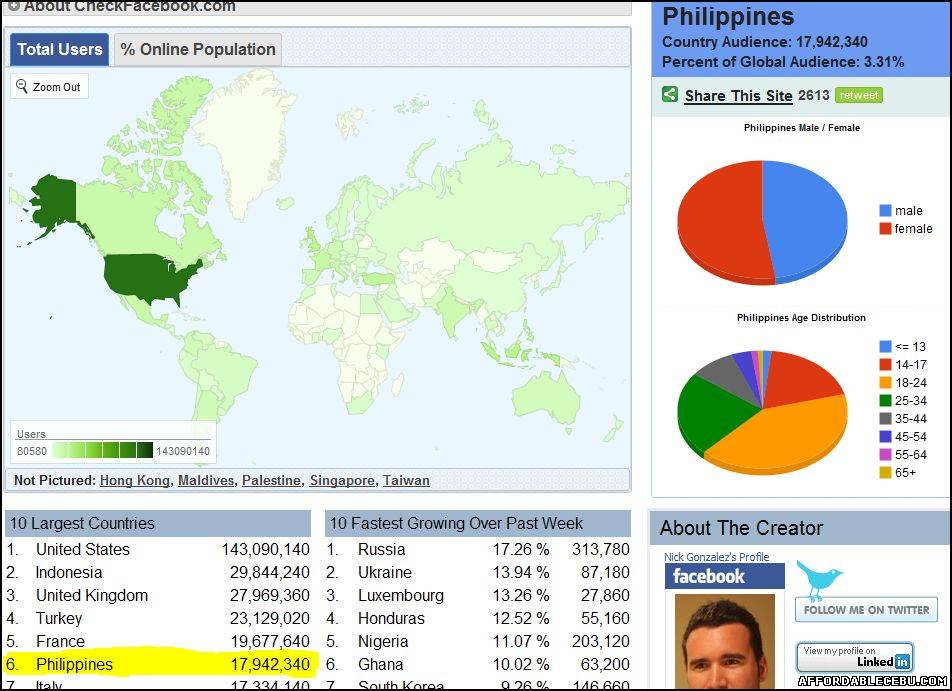Expand the About CheckFacebook.com section

(13, 6)
